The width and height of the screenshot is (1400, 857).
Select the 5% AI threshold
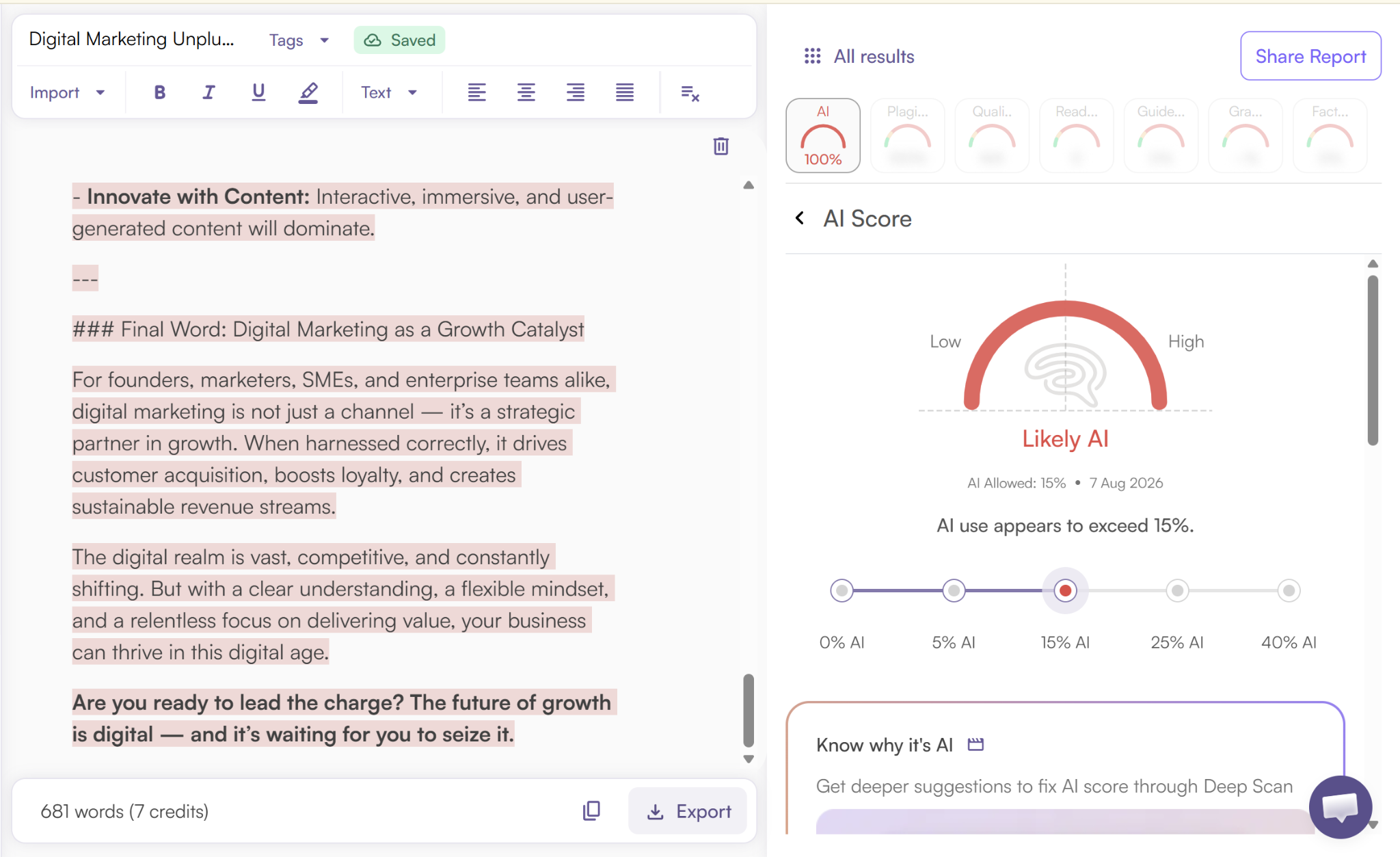coord(954,590)
